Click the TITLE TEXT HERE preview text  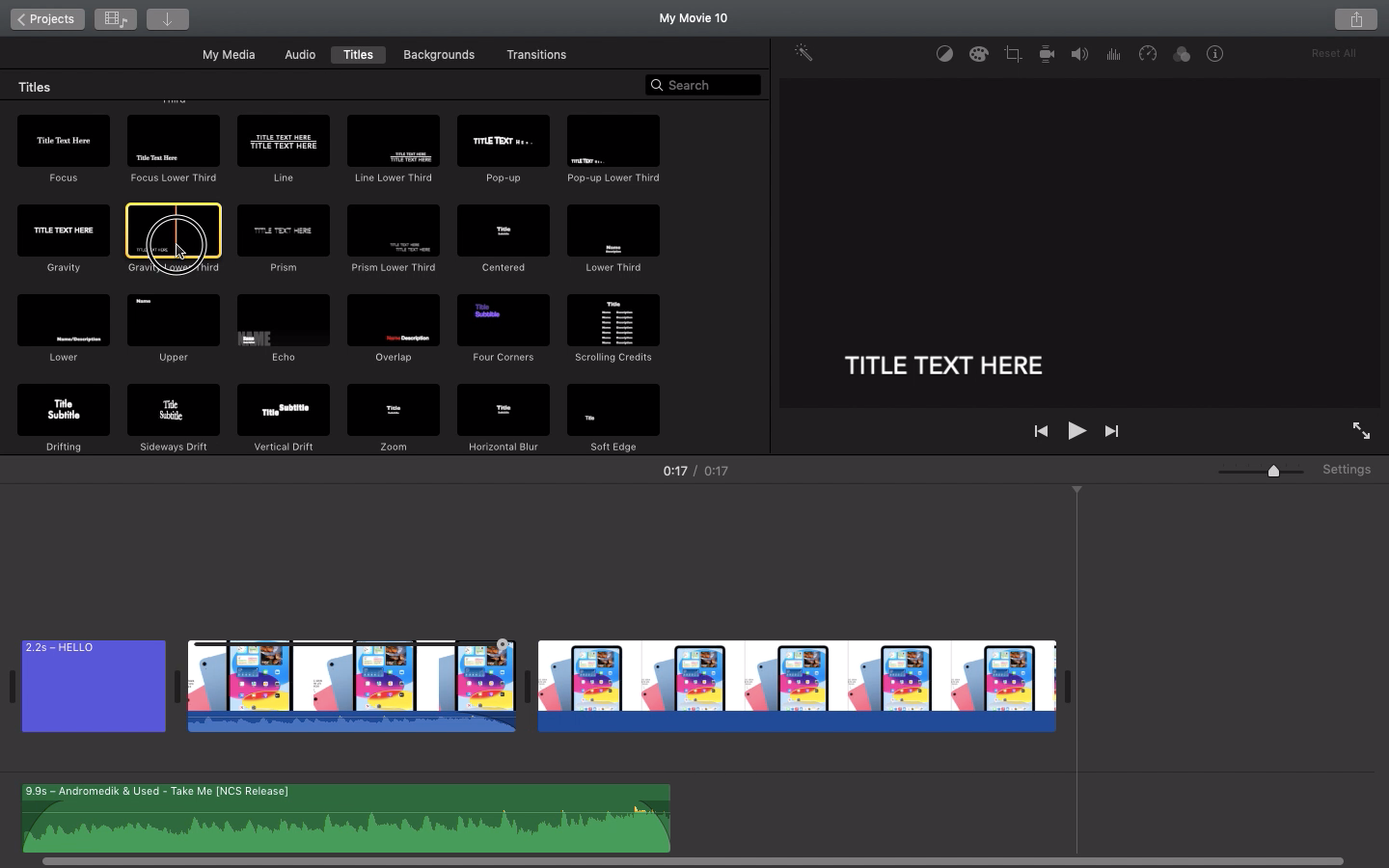point(943,366)
